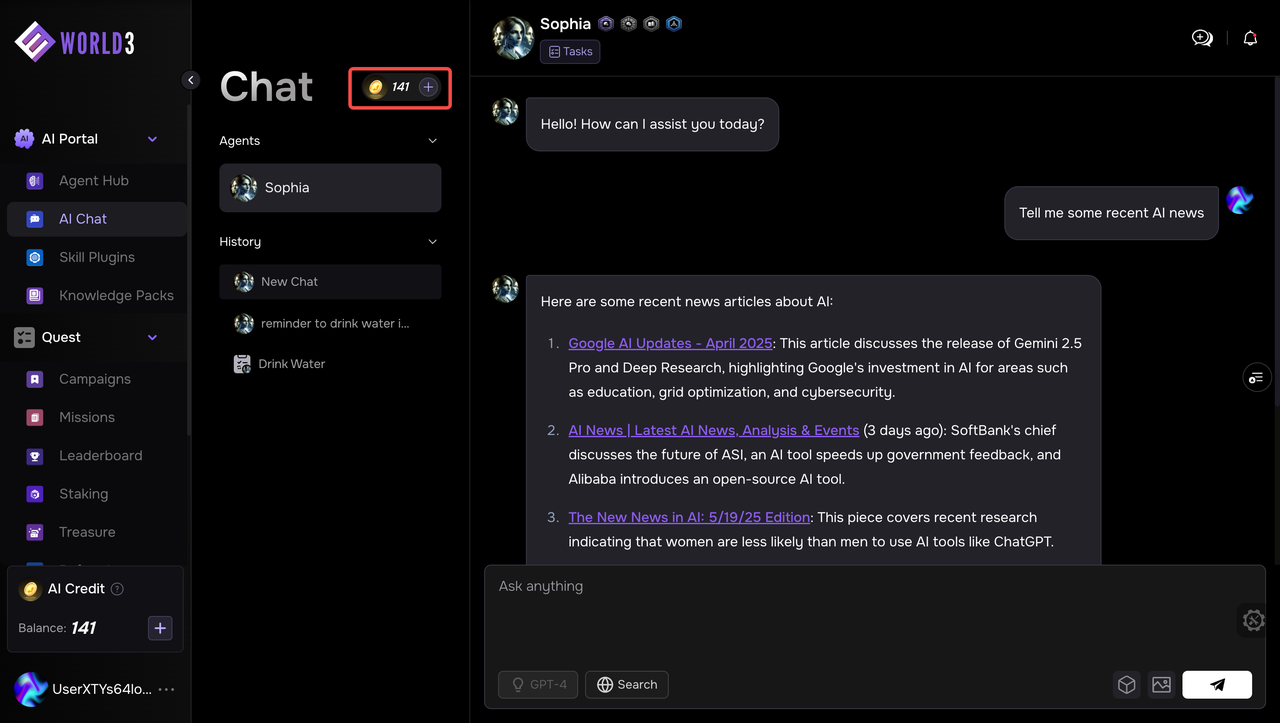Add AI credits with plus in balance panel

(160, 628)
